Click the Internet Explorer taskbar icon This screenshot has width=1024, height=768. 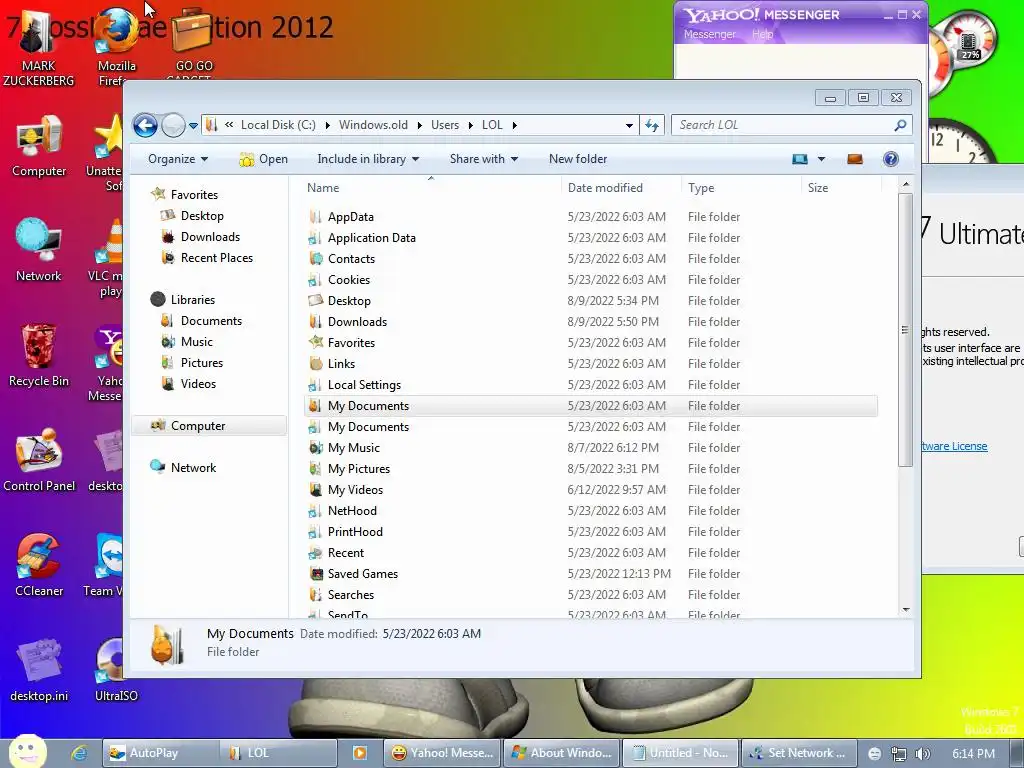[x=79, y=753]
